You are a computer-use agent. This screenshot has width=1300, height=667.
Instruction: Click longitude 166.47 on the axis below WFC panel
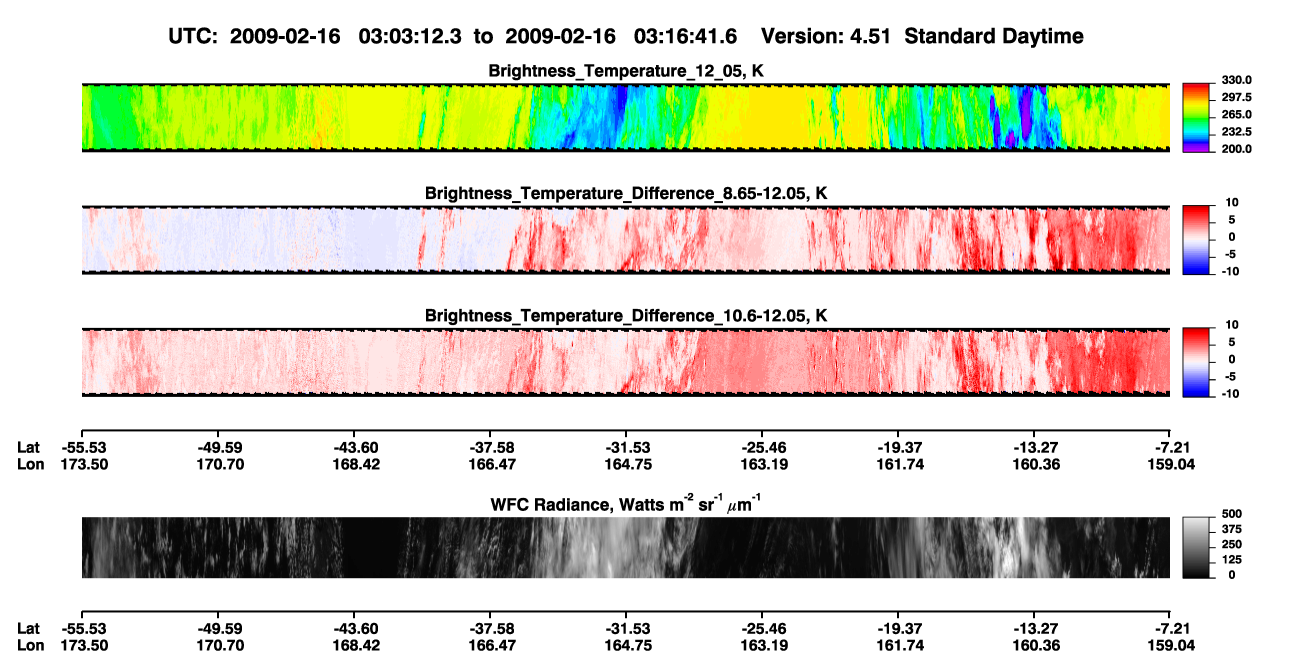click(490, 644)
